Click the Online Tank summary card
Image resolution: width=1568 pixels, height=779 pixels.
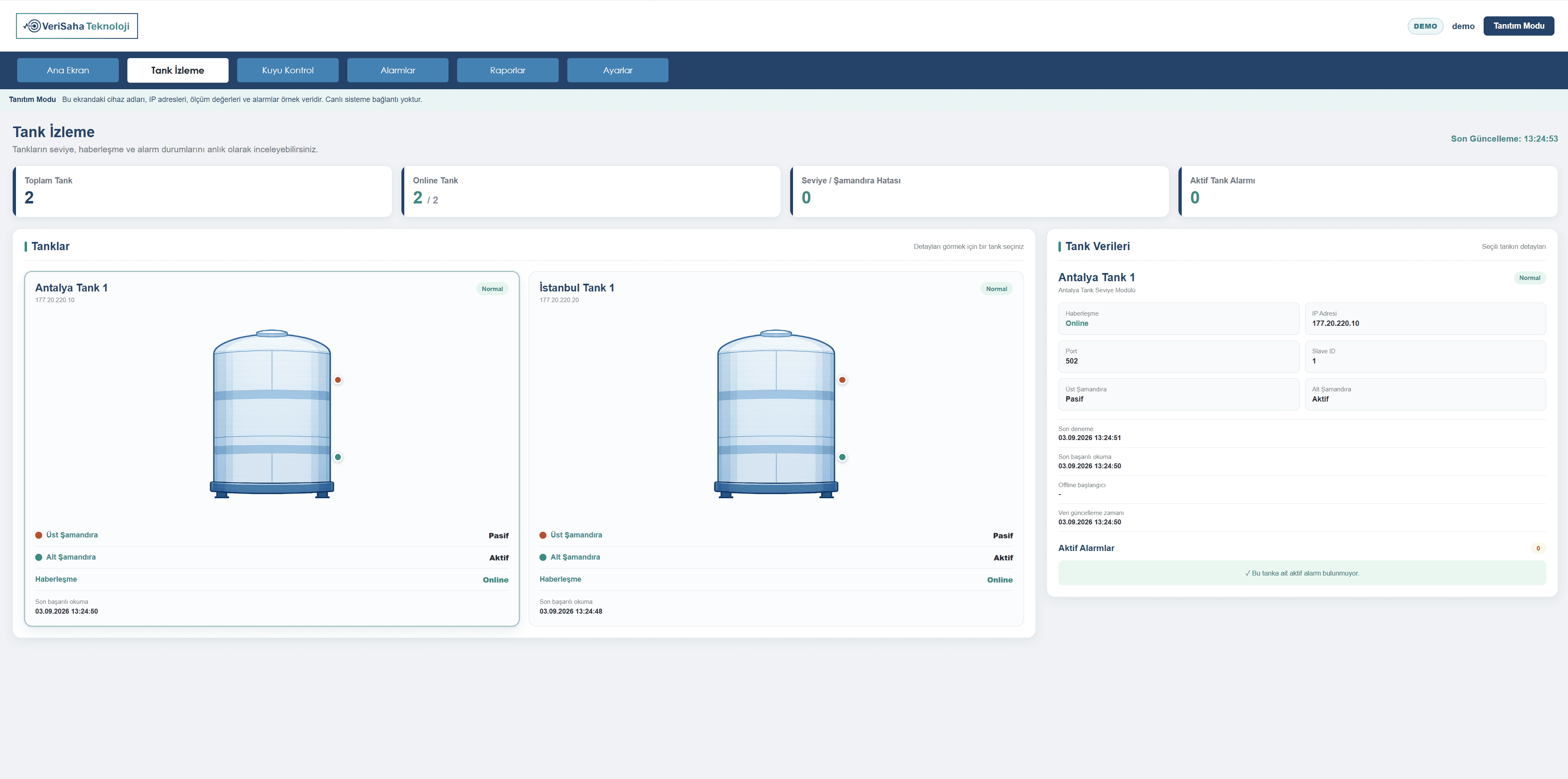591,192
